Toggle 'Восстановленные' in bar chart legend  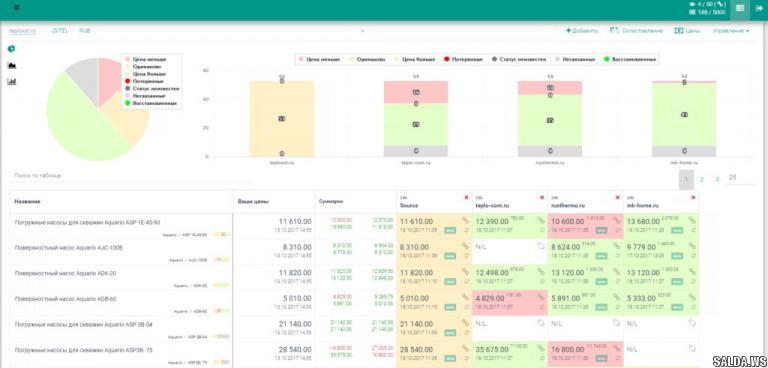[630, 59]
